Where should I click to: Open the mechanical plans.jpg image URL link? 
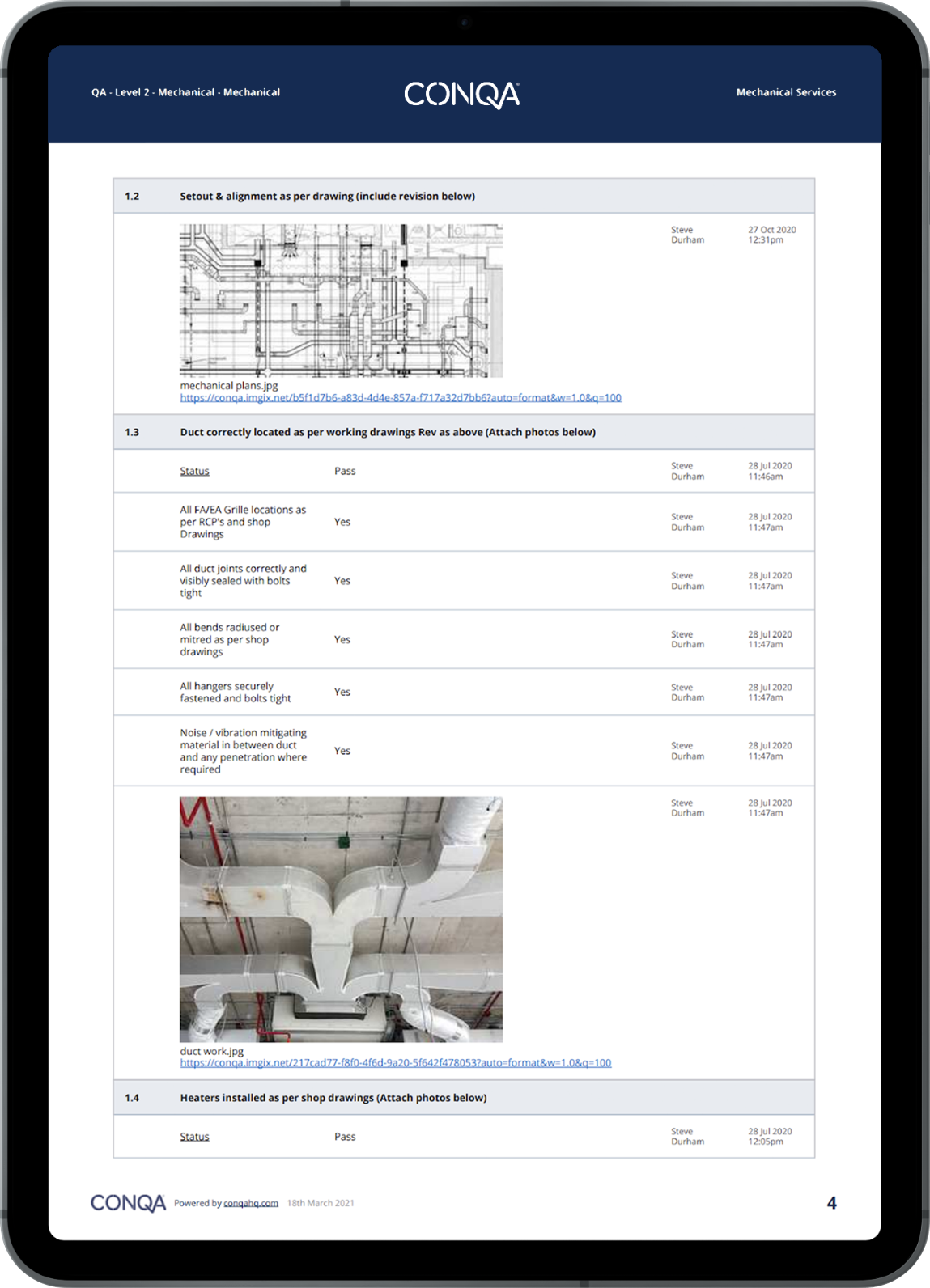[401, 398]
